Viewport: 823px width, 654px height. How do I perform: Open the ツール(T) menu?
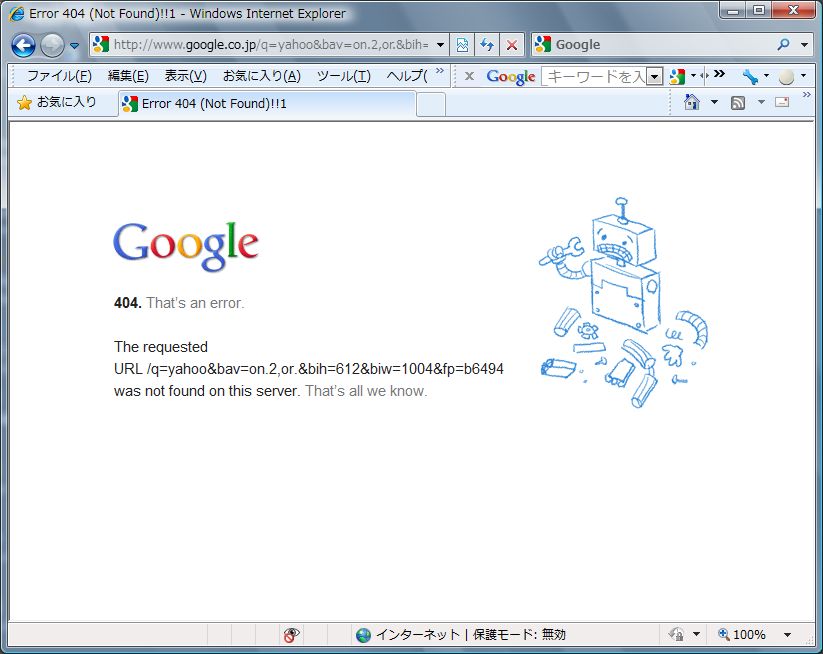coord(344,77)
